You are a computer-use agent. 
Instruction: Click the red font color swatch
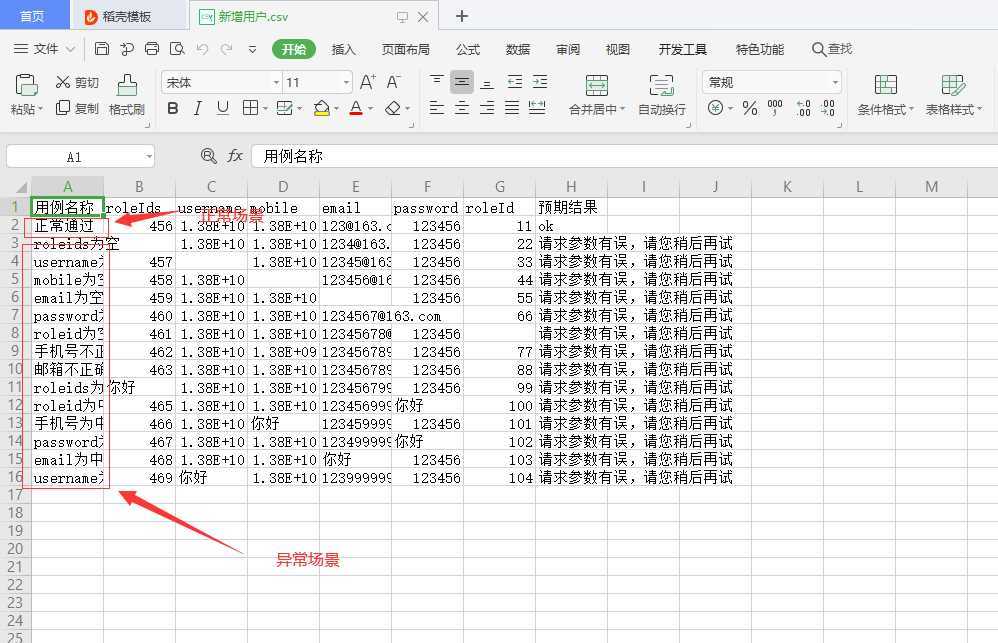coord(356,108)
